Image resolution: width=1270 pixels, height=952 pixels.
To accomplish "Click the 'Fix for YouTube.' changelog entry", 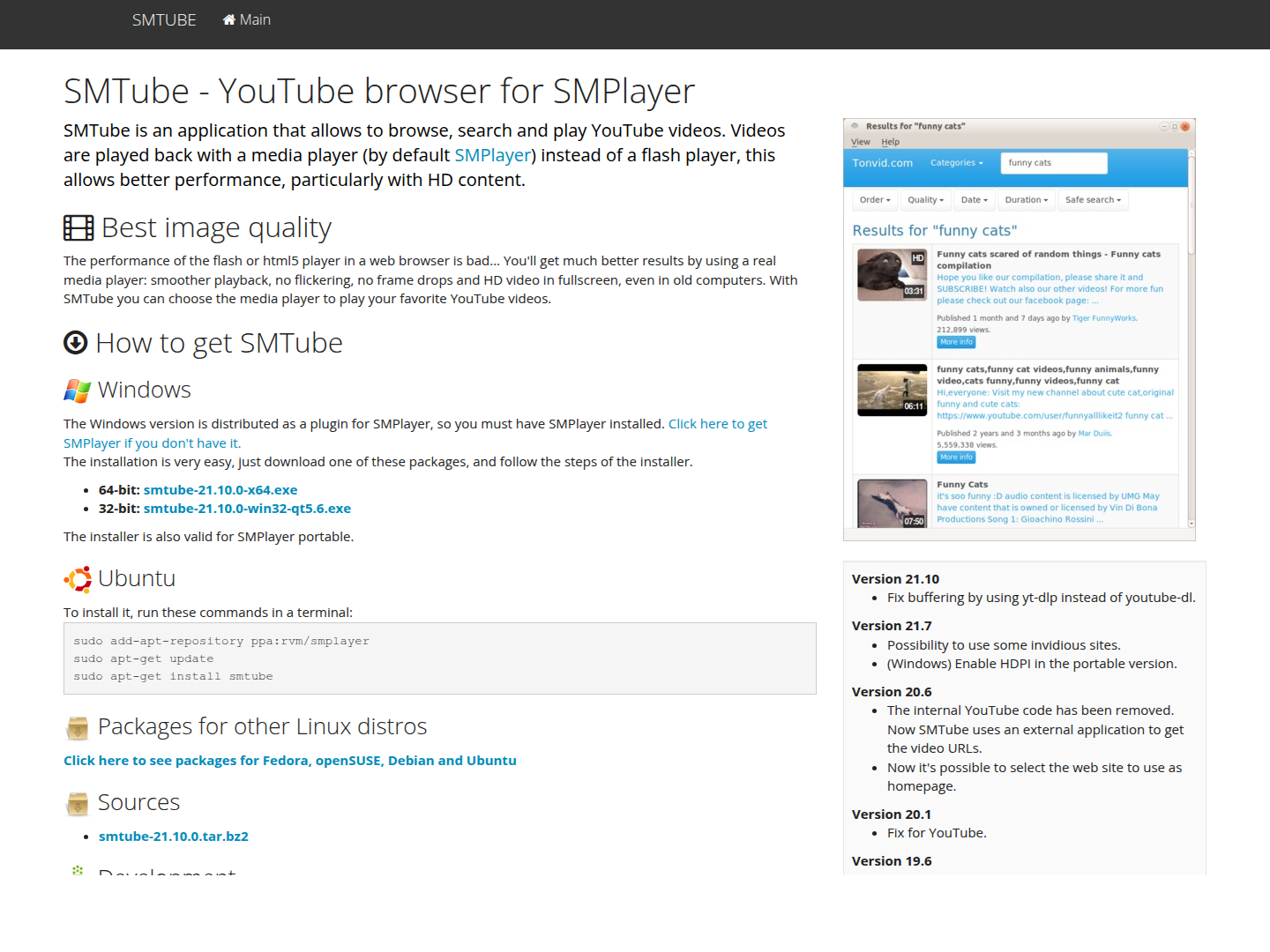I will [x=937, y=833].
